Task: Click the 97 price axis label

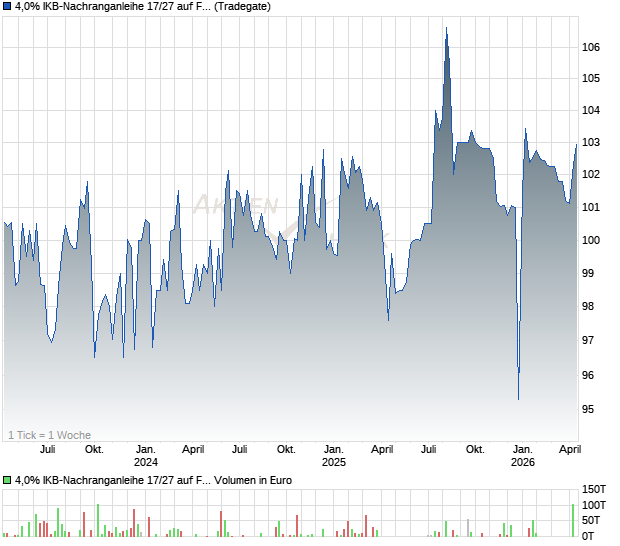Action: click(x=588, y=340)
